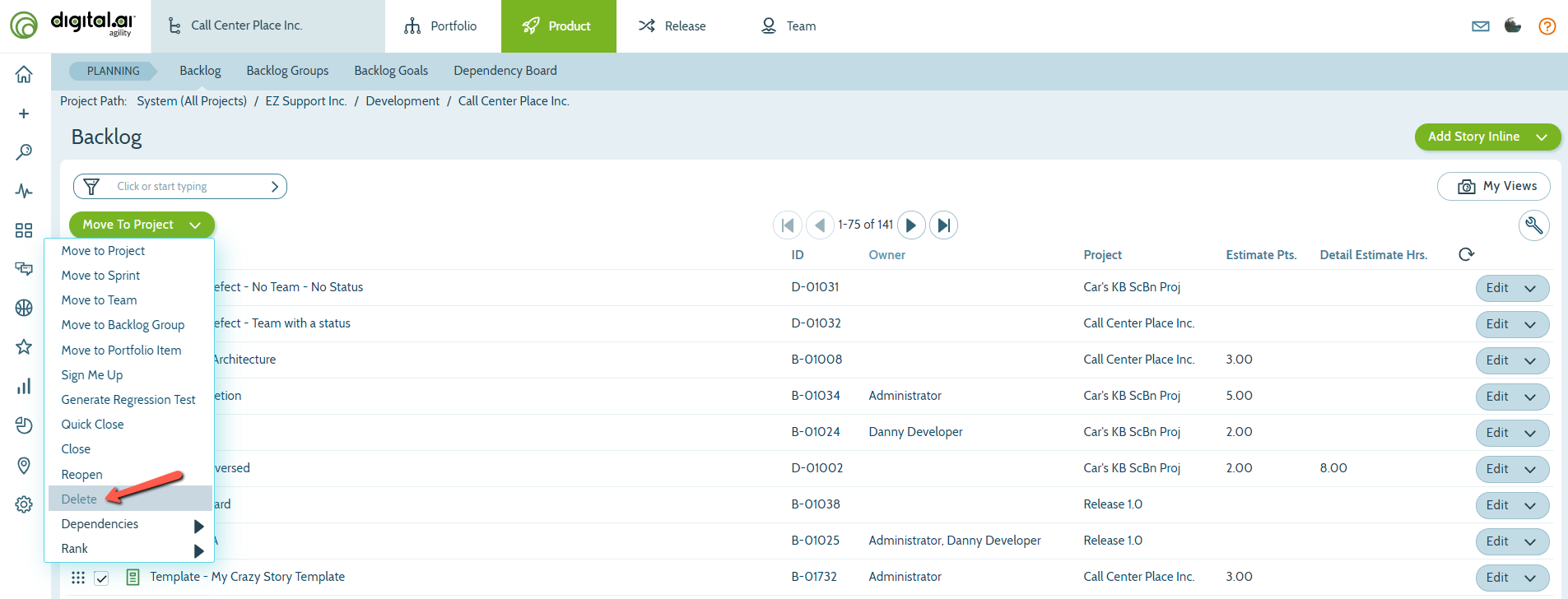Switch to the Release tab
Viewport: 1568px width, 599px height.
[x=672, y=26]
